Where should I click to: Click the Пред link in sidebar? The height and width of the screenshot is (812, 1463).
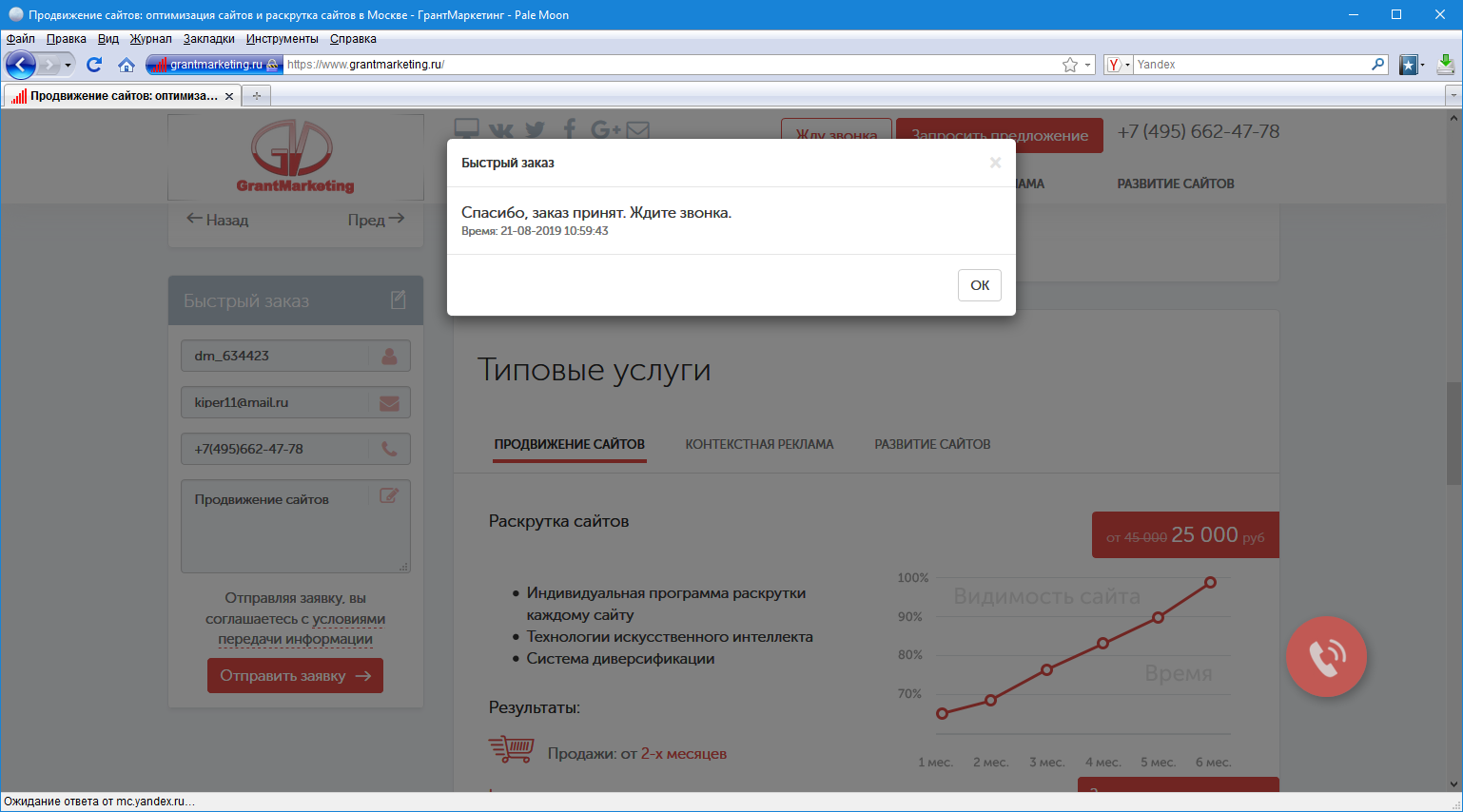377,220
